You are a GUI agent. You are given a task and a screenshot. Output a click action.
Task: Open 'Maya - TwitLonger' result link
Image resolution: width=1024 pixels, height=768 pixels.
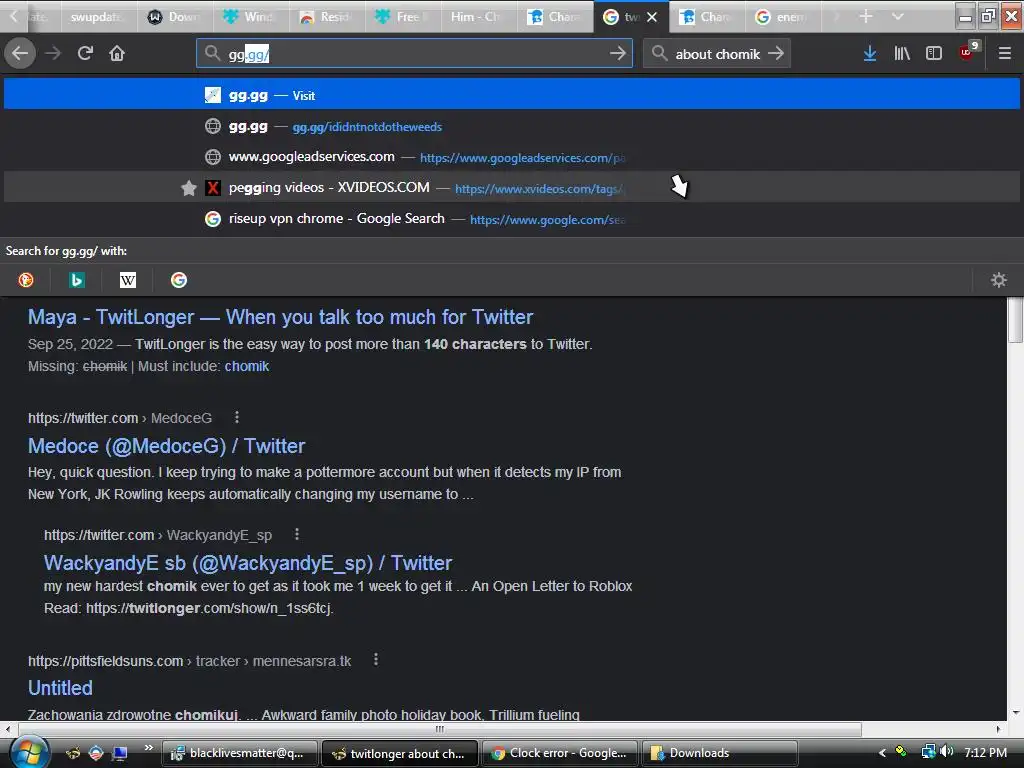pos(280,317)
